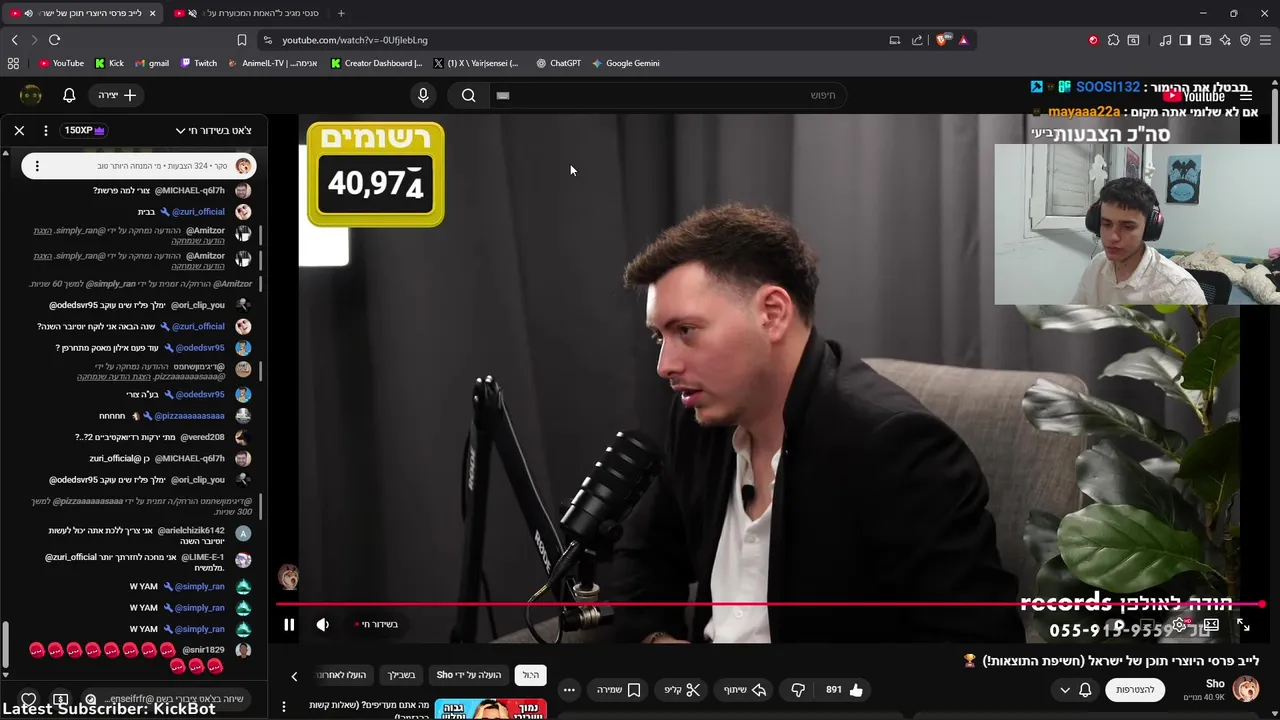Open the media control music note icon
Screen dimensions: 1280x720
point(1165,40)
